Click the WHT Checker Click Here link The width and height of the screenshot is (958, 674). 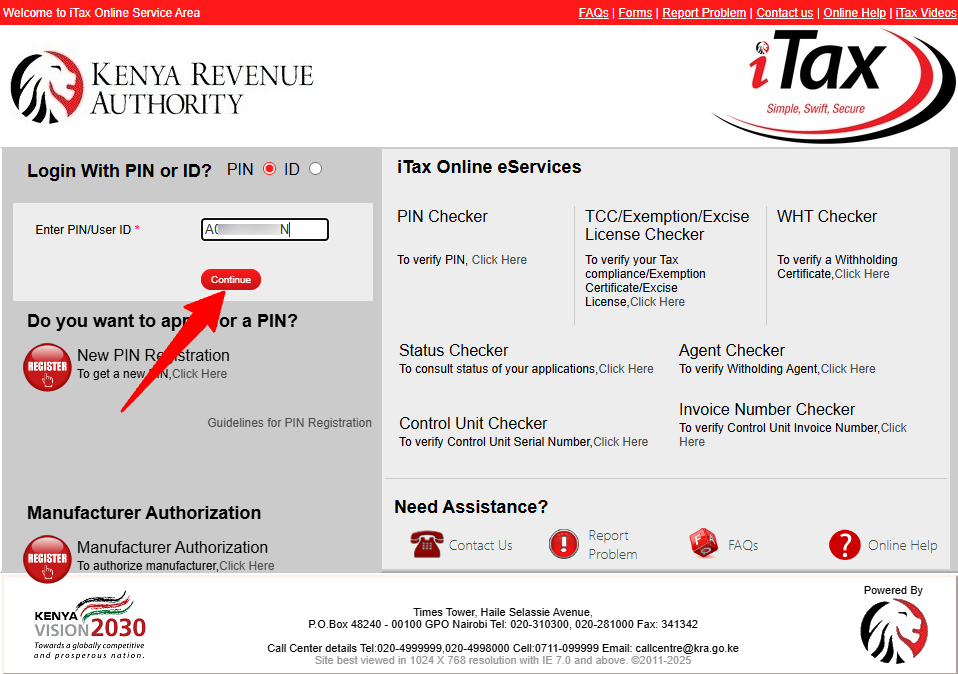861,273
